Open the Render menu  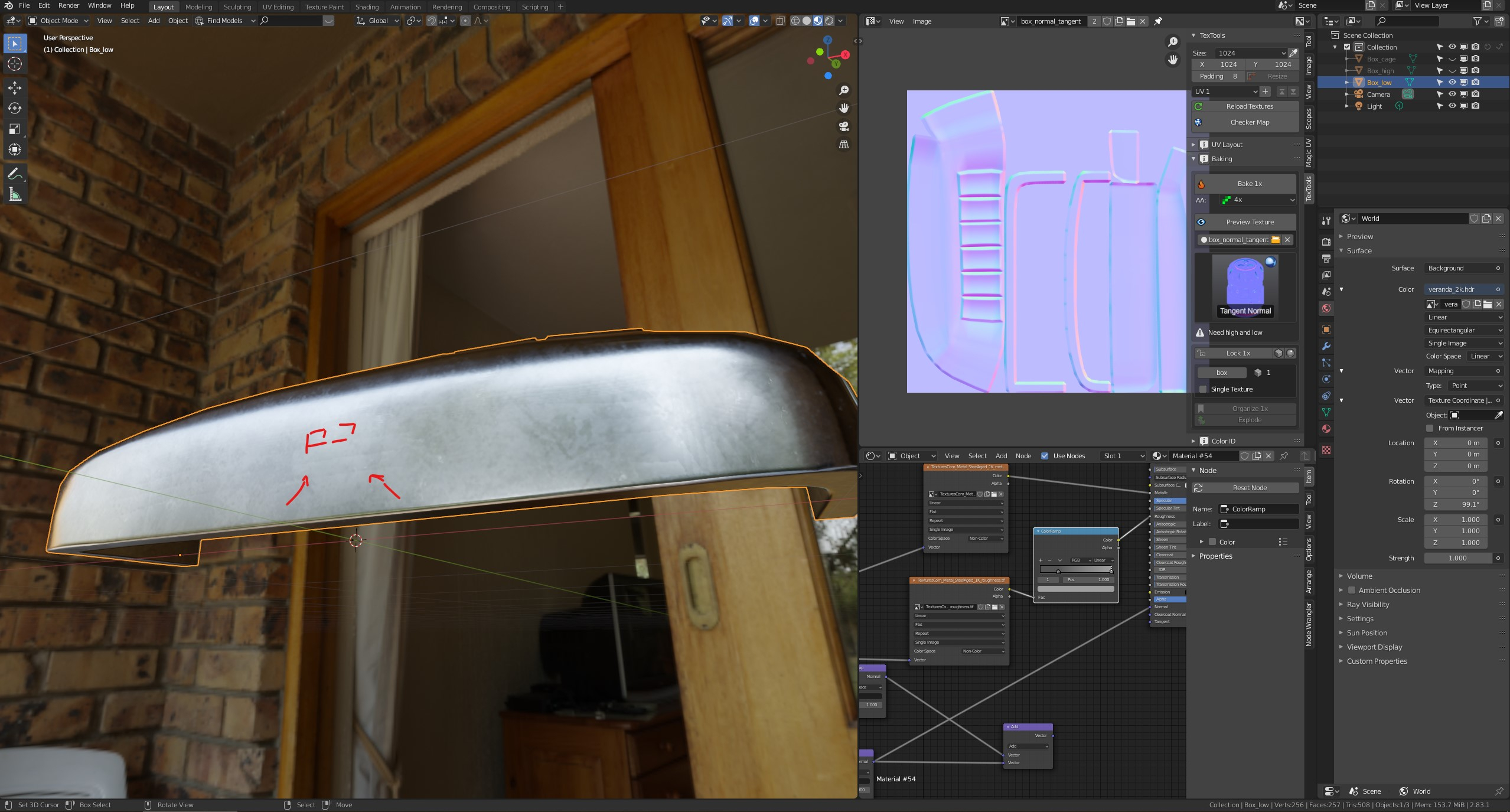[69, 5]
